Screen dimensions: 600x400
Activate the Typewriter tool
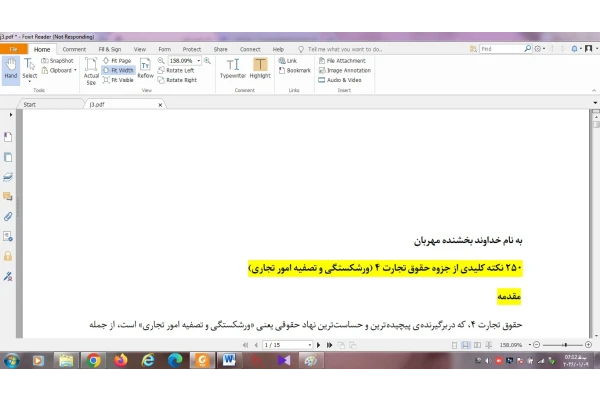233,69
